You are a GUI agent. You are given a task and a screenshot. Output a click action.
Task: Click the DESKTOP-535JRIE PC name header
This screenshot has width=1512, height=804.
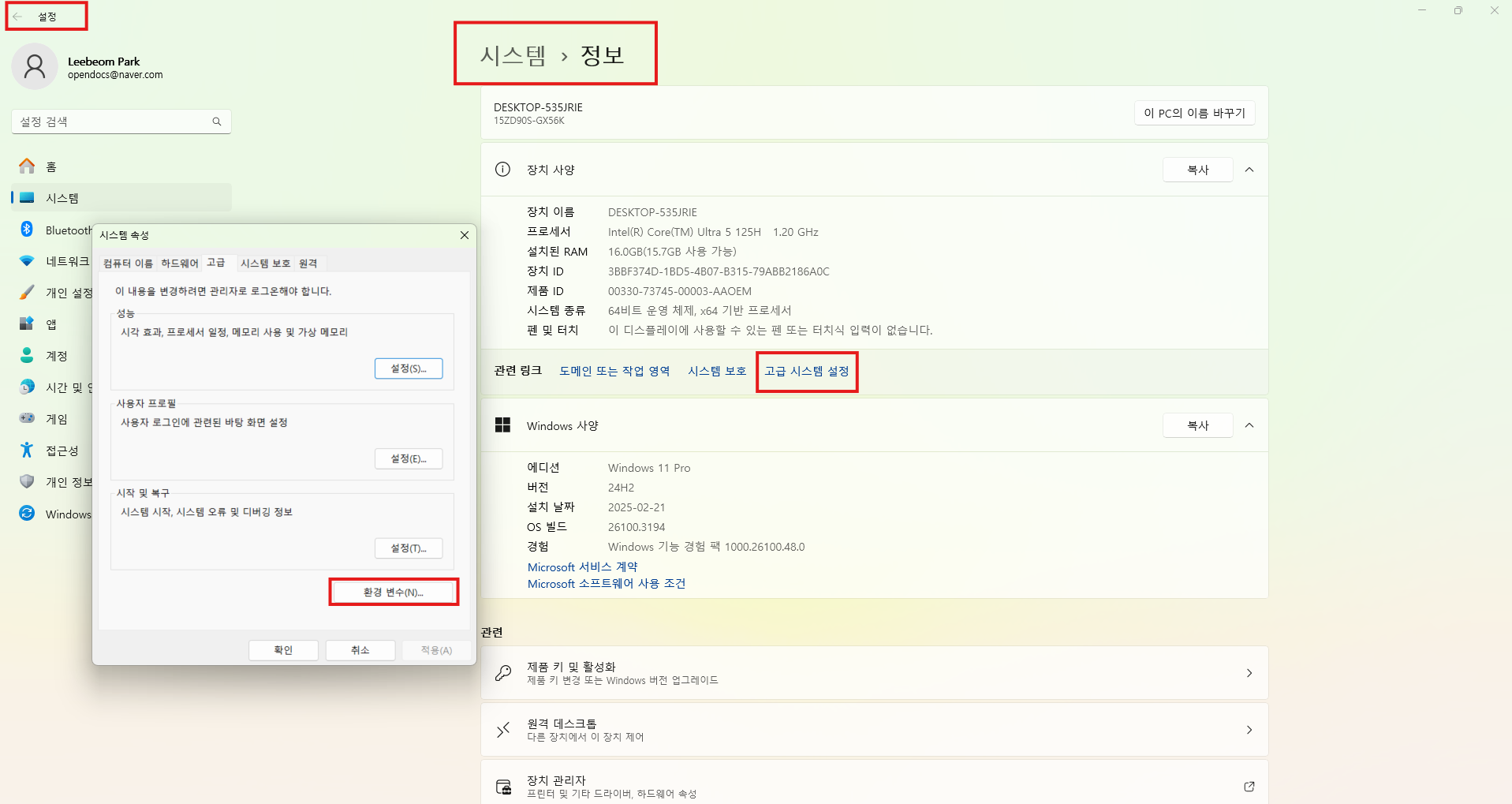538,107
